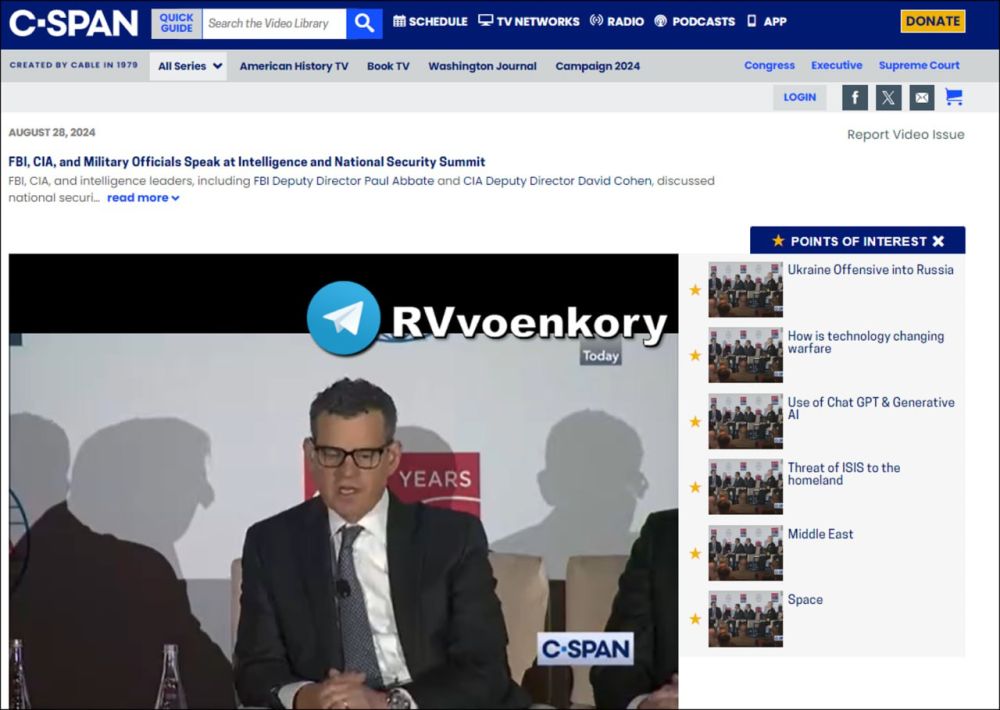
Task: Open the Schedule page
Action: pos(430,21)
